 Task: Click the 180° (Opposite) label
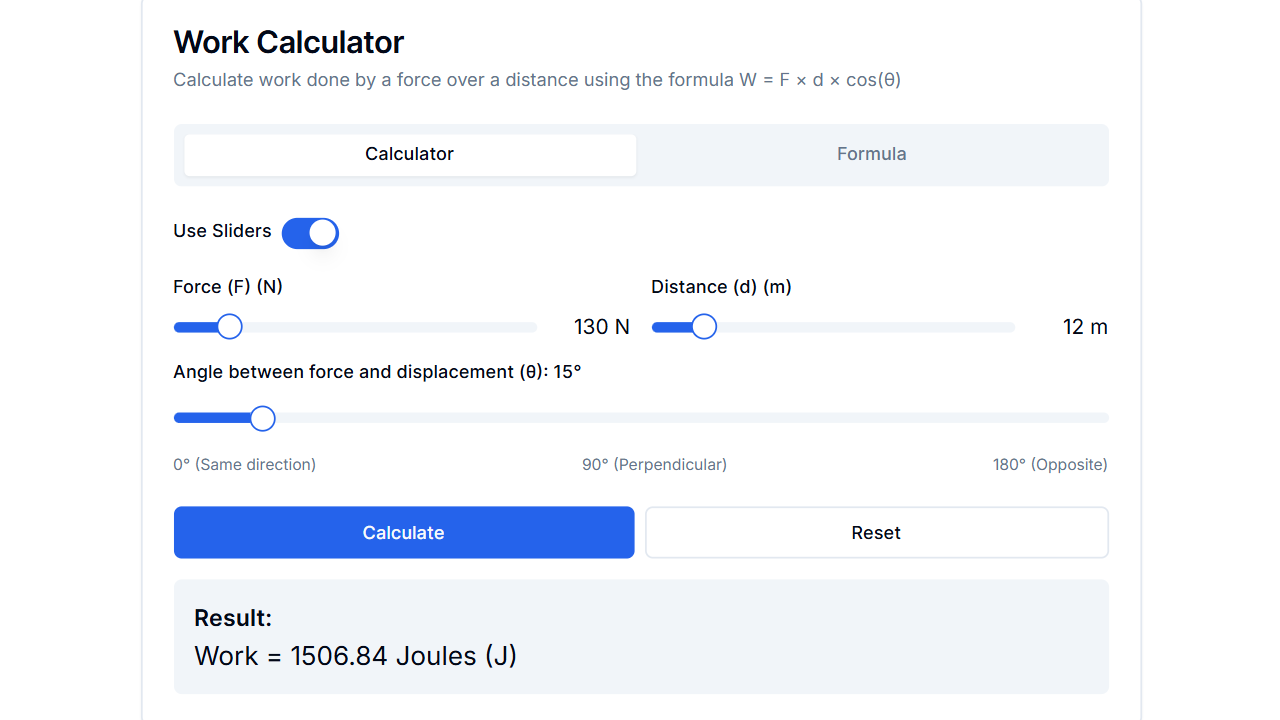click(1050, 464)
